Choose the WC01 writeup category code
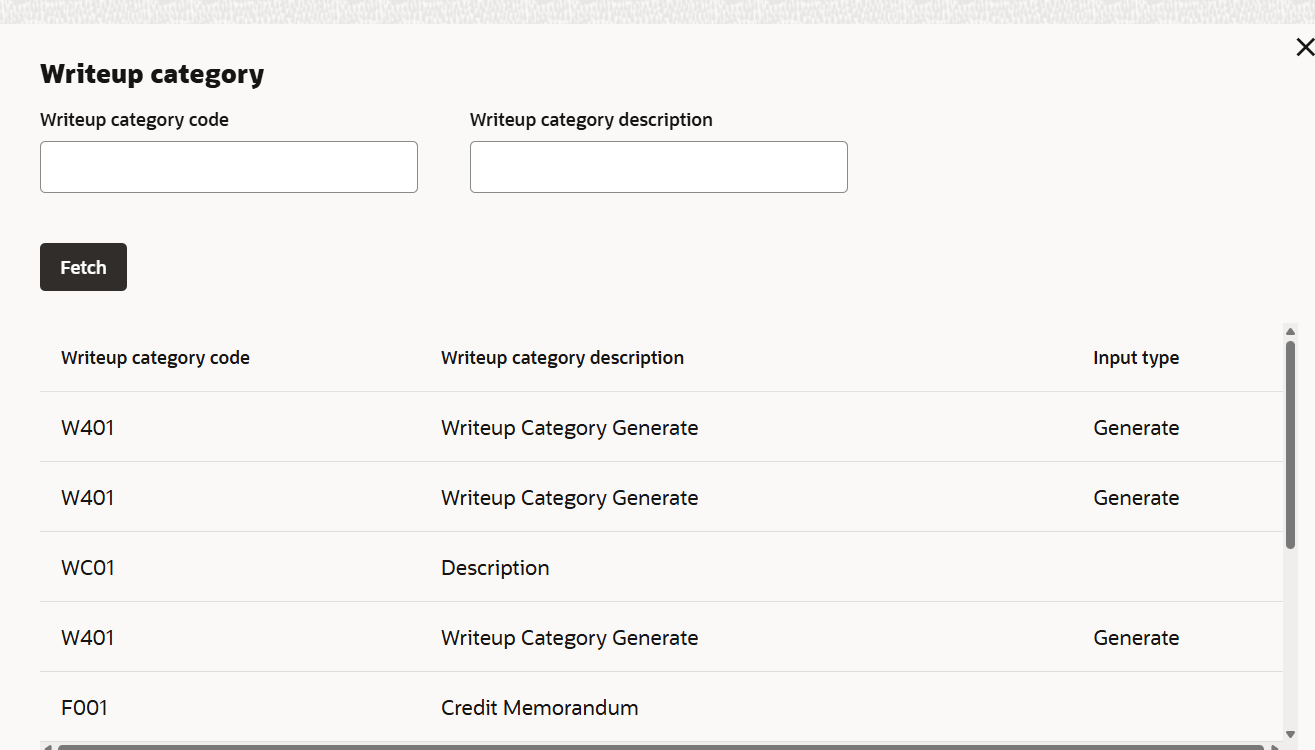1315x750 pixels. (88, 568)
